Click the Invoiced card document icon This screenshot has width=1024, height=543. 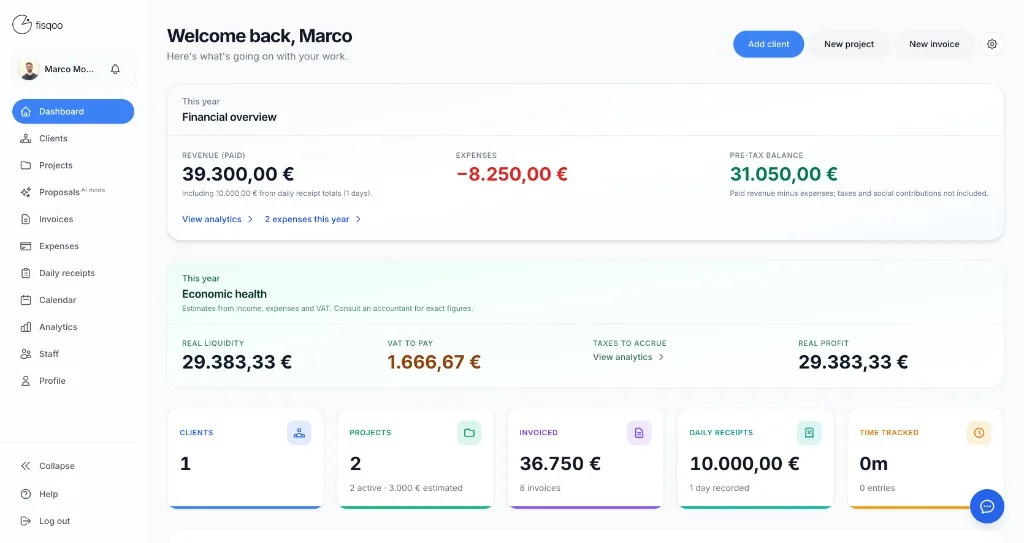639,433
